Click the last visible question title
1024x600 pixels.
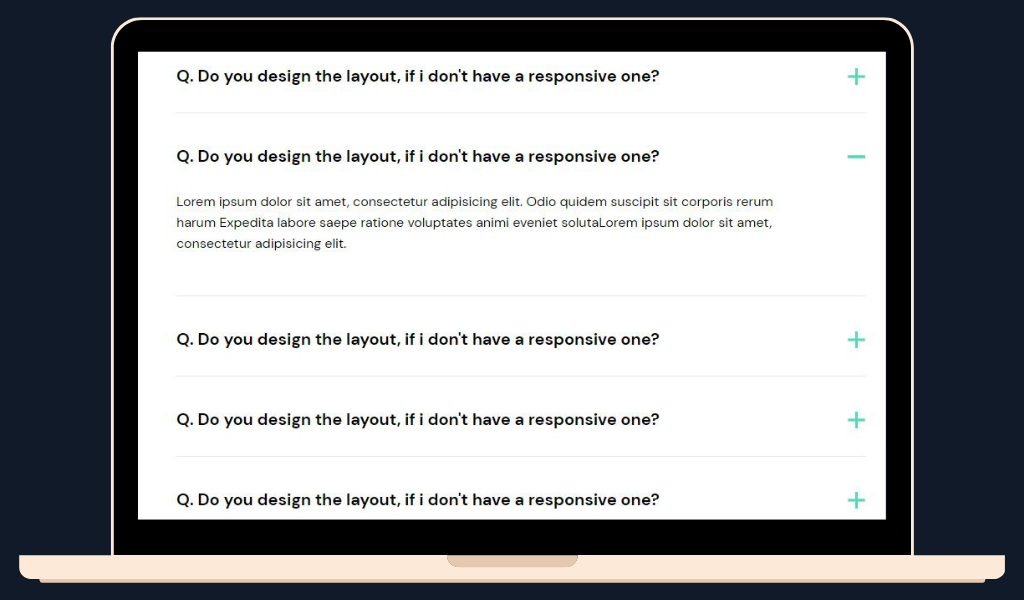(417, 499)
